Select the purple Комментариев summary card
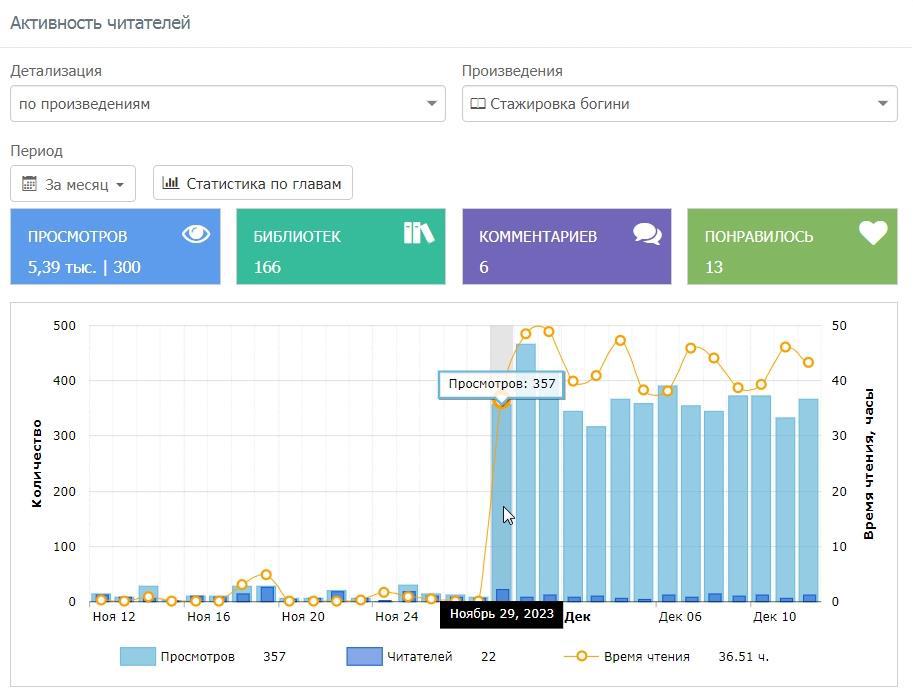 566,247
